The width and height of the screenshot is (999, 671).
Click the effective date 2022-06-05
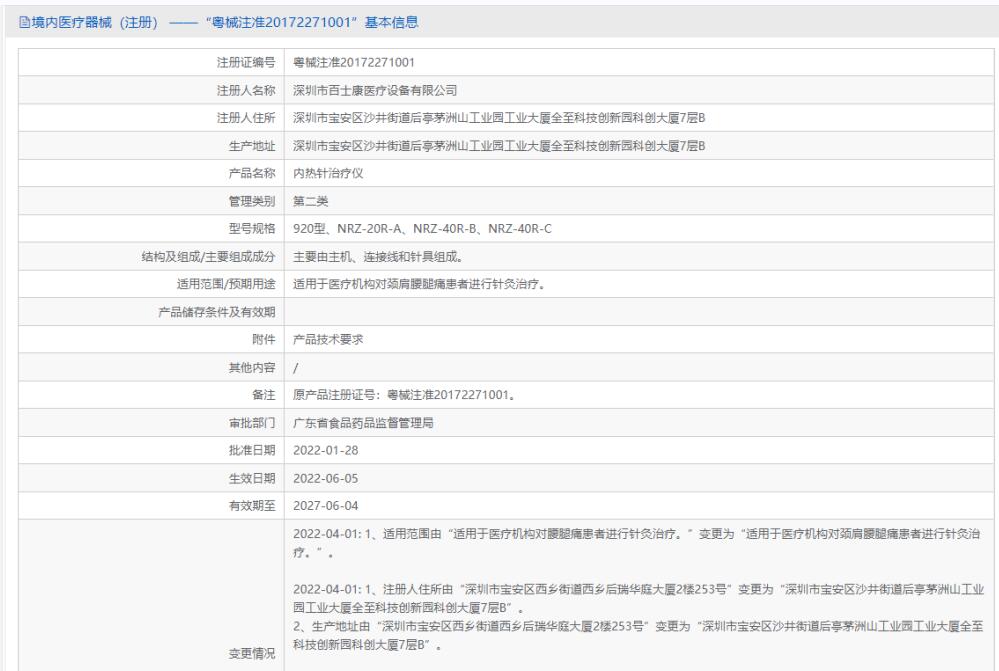pyautogui.click(x=326, y=479)
